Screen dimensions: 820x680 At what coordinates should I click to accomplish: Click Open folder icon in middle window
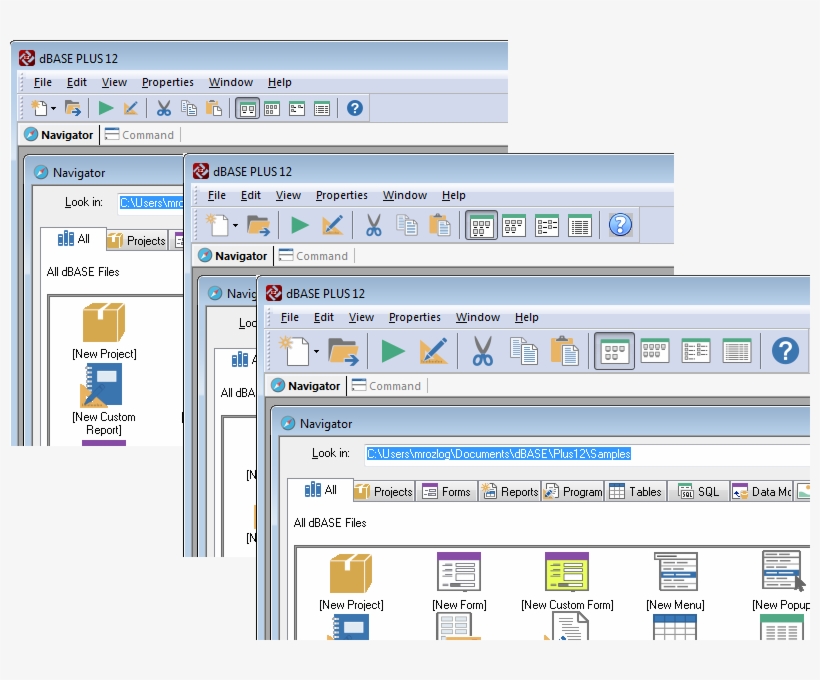(x=259, y=225)
